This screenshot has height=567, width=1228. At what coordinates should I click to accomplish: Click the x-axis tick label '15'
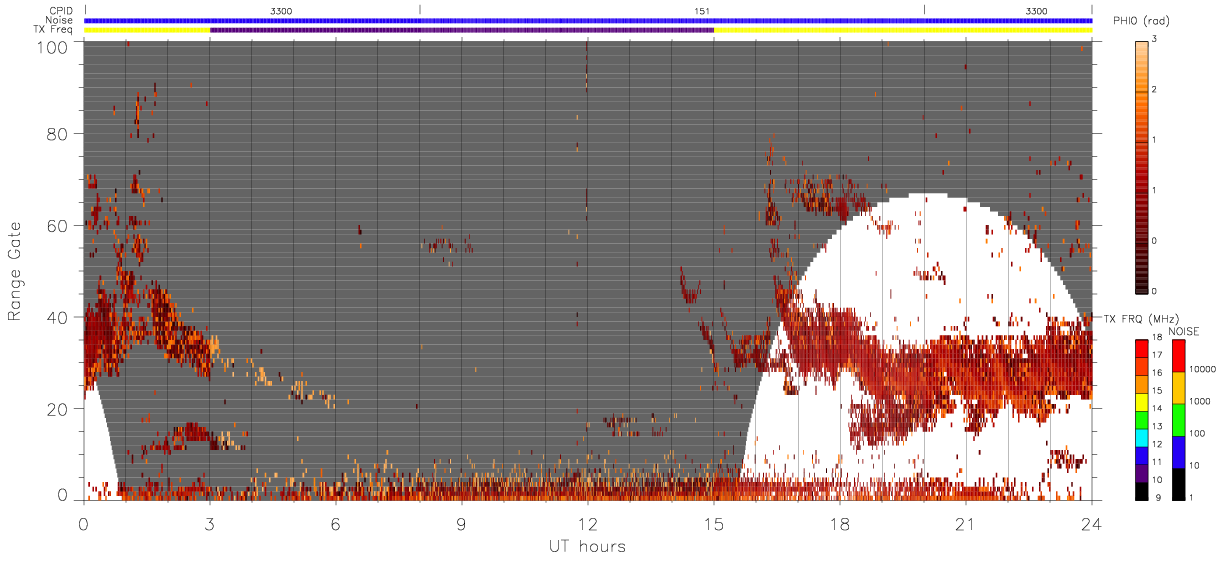(714, 523)
